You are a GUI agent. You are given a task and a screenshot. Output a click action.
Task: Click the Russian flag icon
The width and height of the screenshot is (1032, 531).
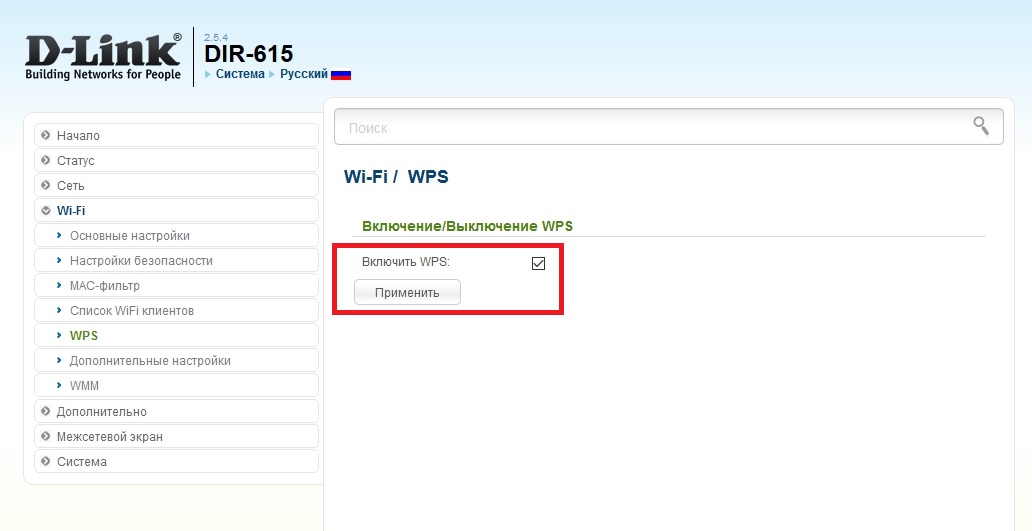tap(341, 75)
